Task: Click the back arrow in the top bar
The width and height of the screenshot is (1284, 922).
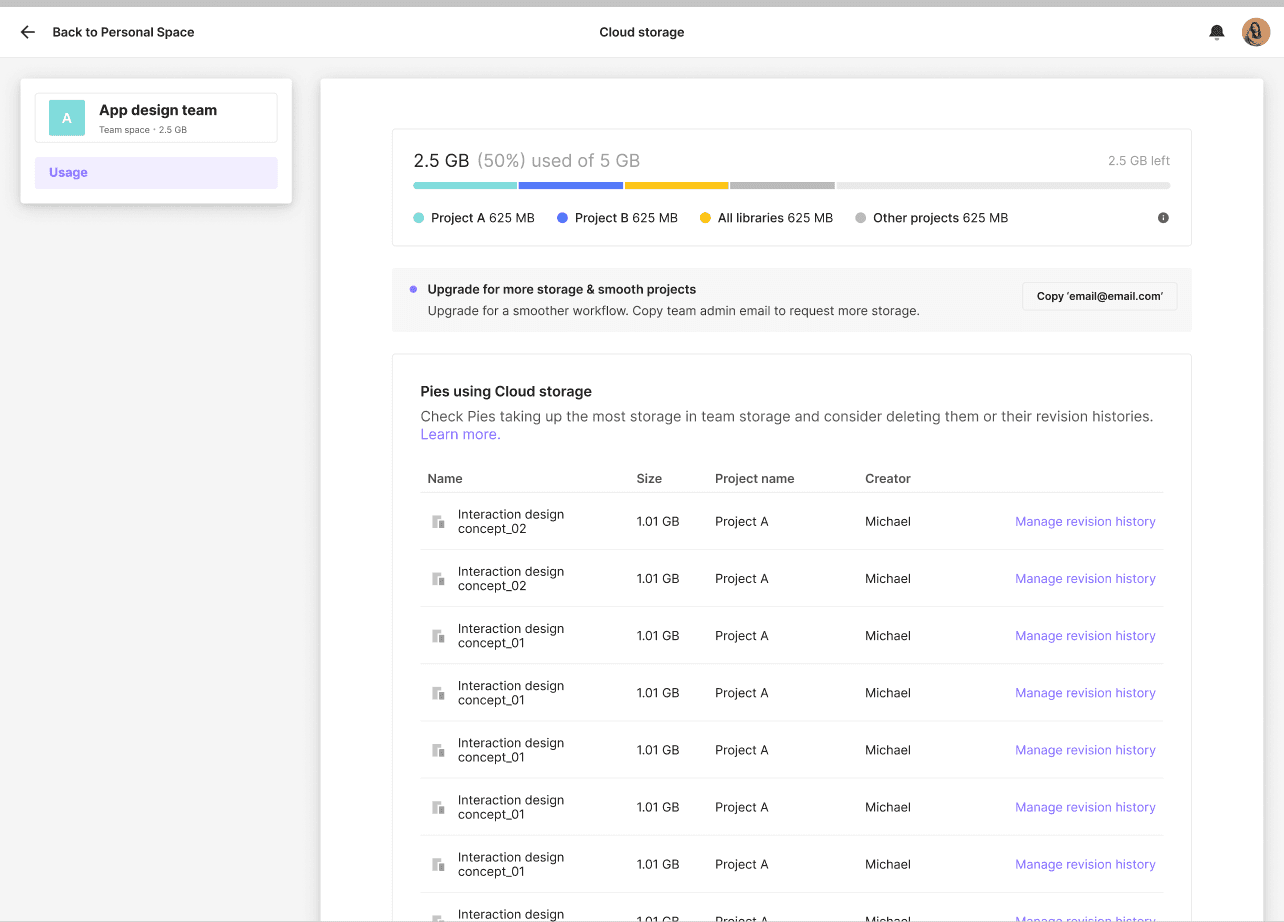Action: click(x=27, y=31)
